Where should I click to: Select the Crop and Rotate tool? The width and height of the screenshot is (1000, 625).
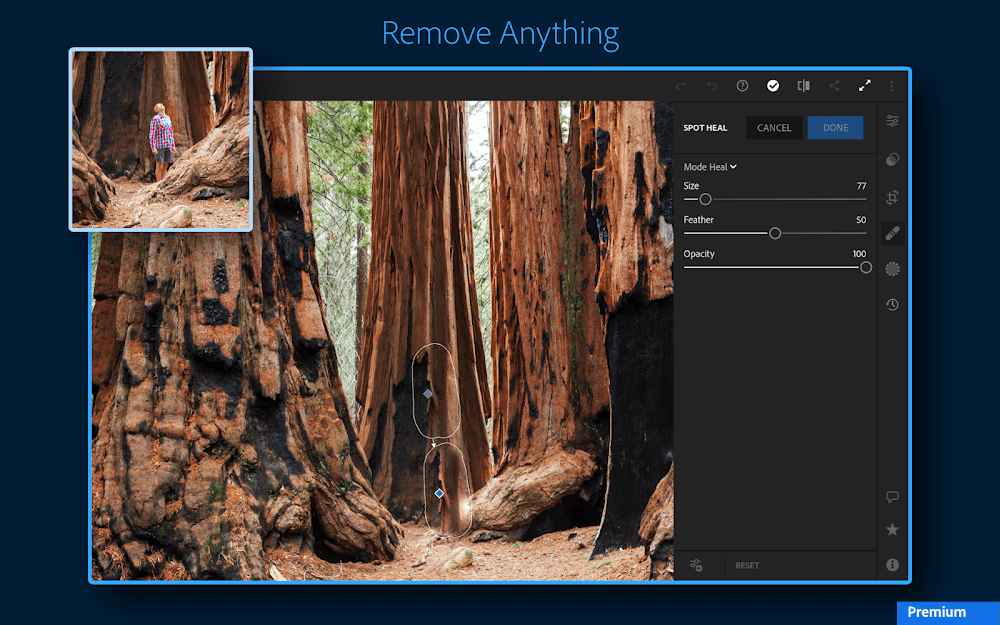pos(892,197)
